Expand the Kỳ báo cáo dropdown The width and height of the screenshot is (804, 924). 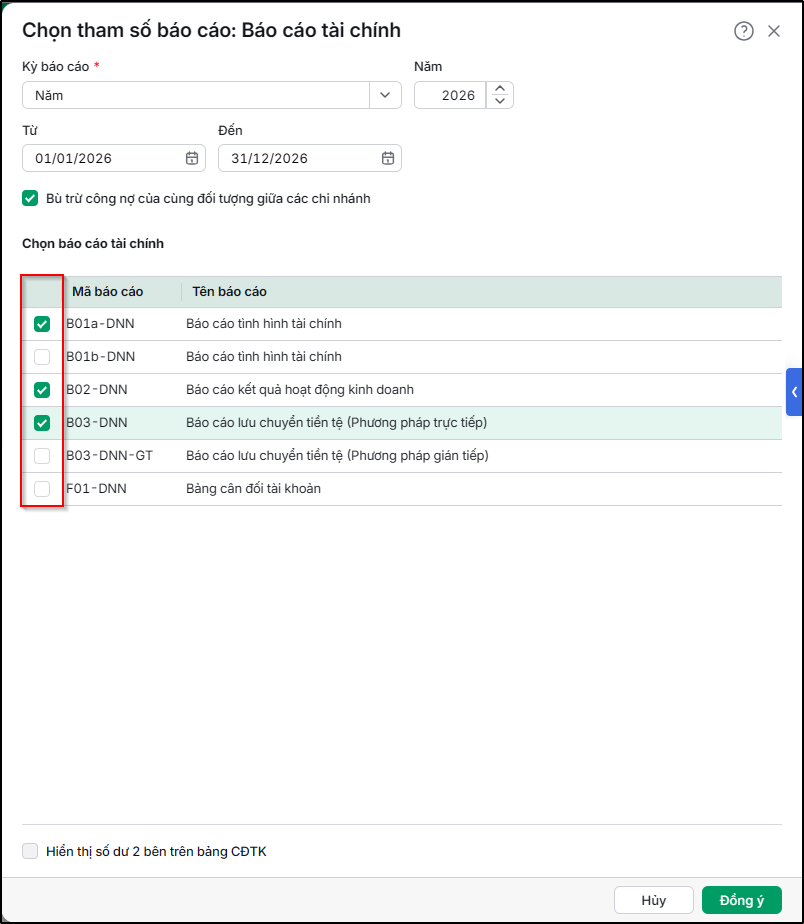tap(385, 95)
